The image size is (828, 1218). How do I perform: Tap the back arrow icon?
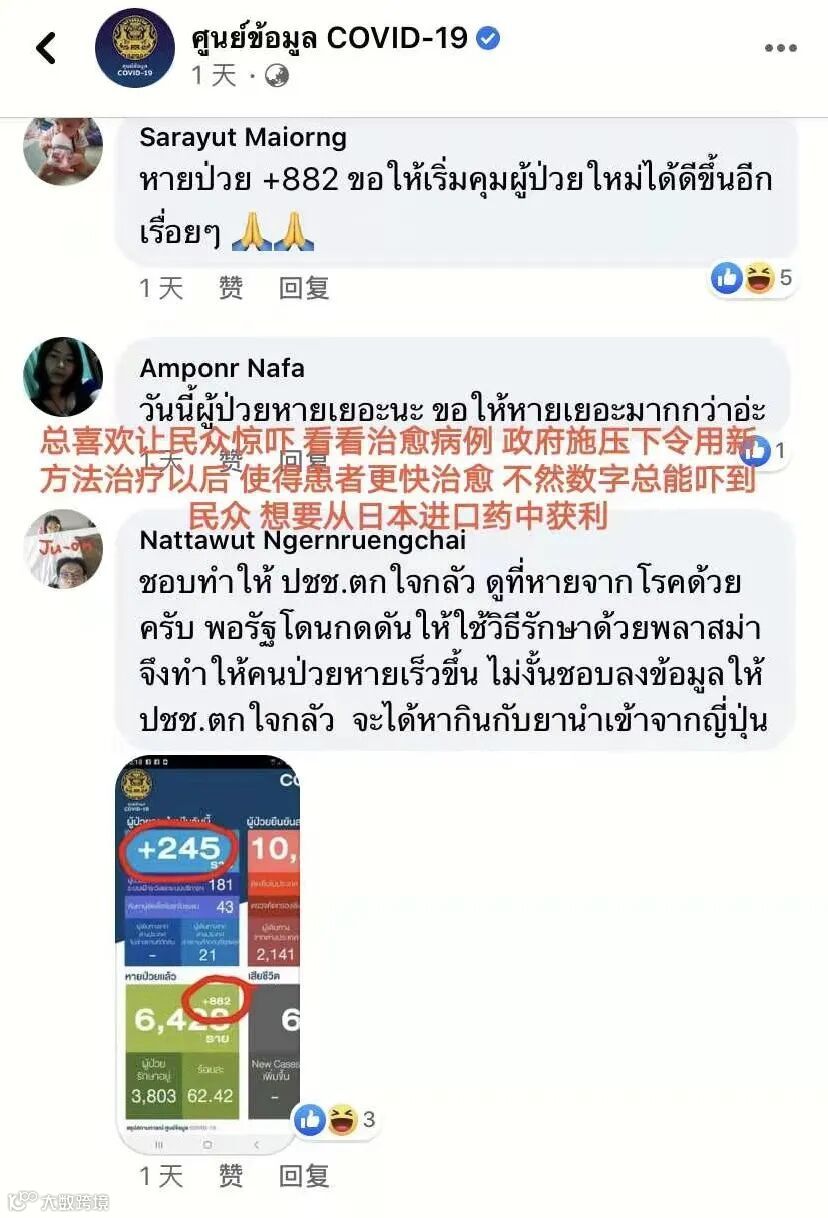click(x=46, y=48)
